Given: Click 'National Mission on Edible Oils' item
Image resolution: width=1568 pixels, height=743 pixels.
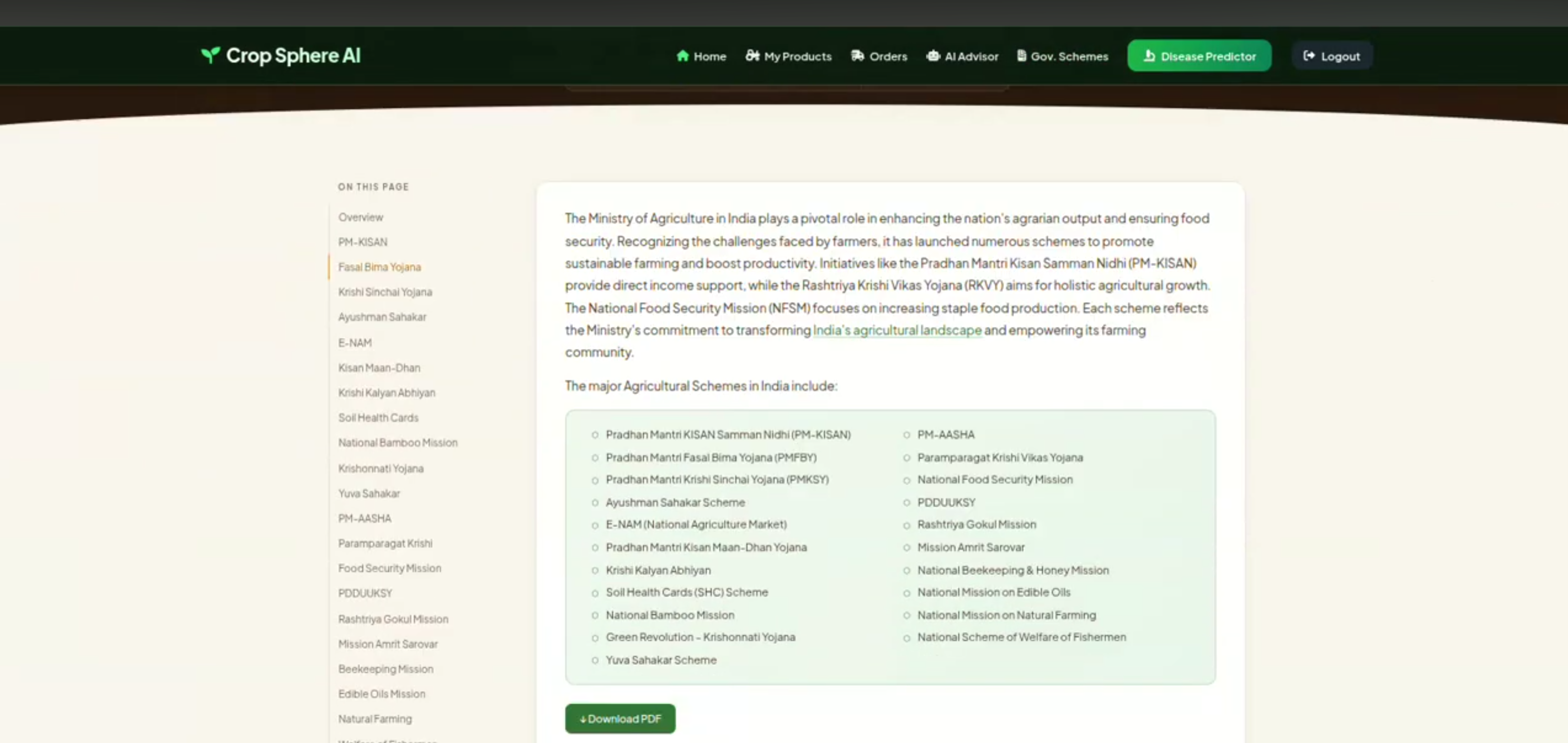Looking at the screenshot, I should pyautogui.click(x=994, y=592).
